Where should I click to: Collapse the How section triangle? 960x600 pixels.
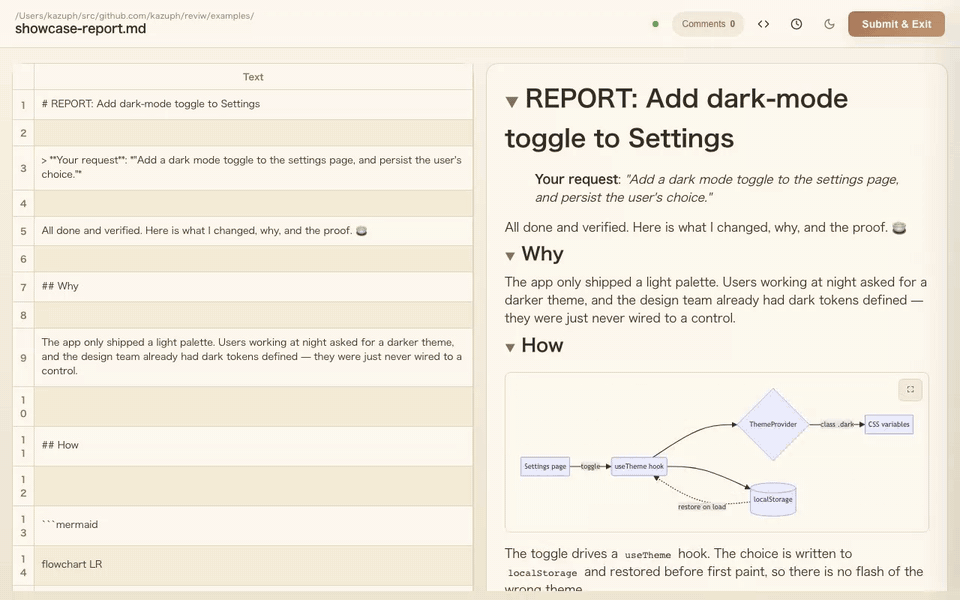tap(510, 347)
